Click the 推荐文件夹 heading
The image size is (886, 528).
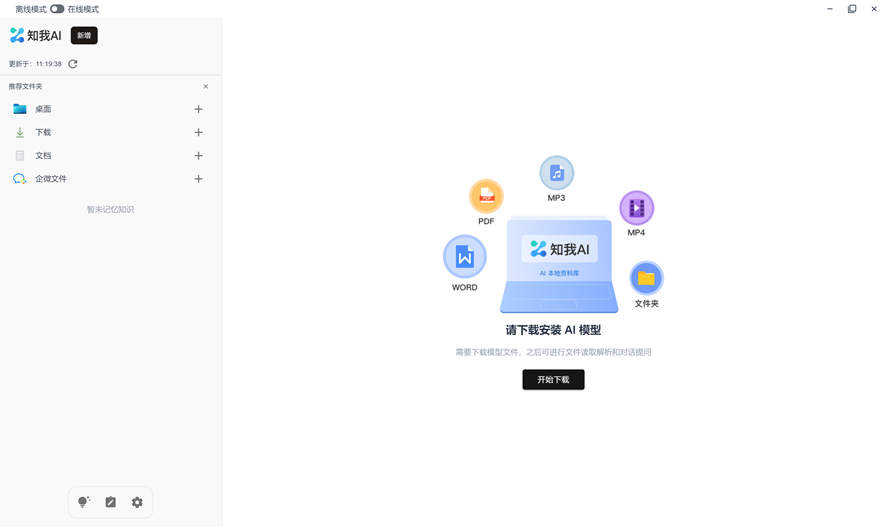25,86
